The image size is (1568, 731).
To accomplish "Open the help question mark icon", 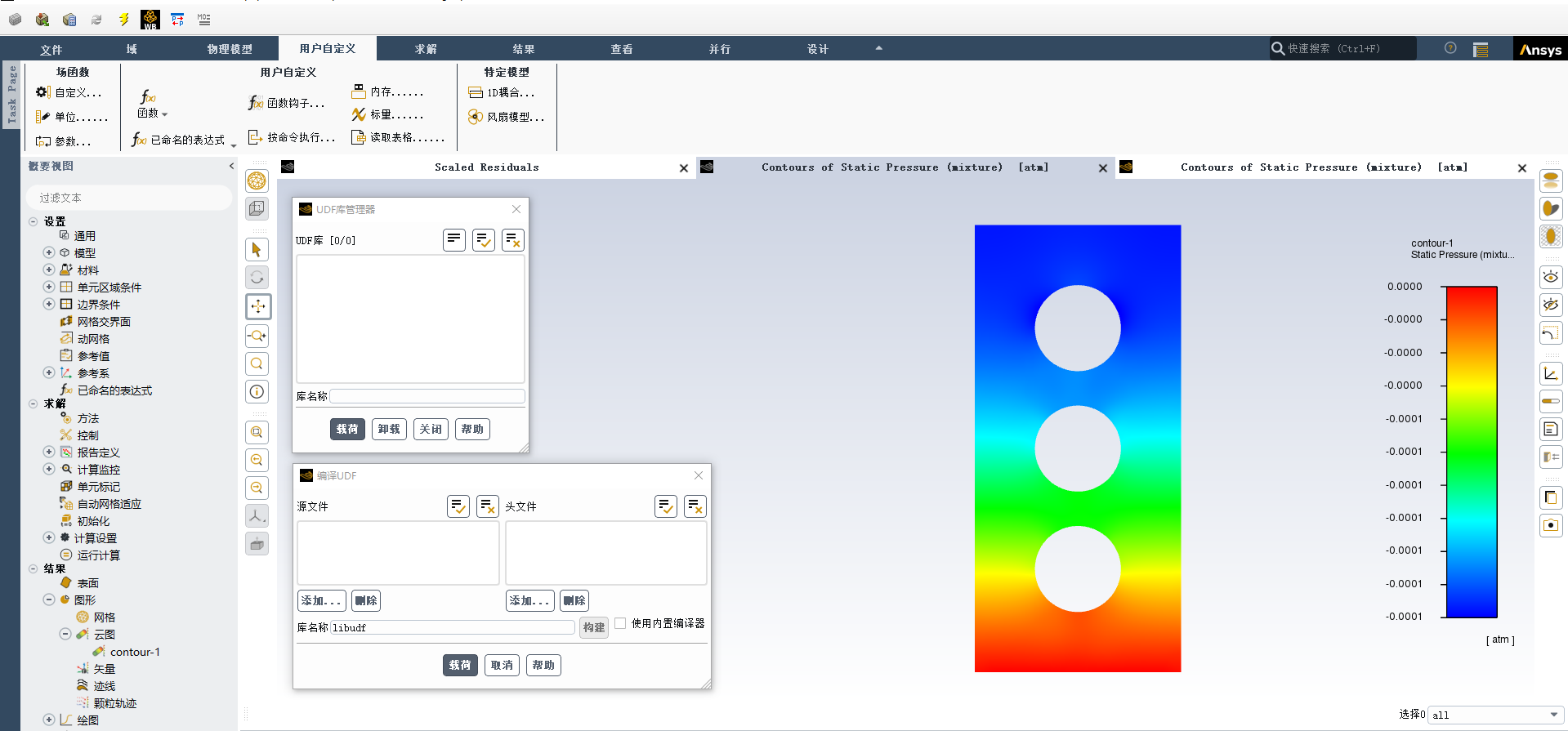I will click(1450, 48).
